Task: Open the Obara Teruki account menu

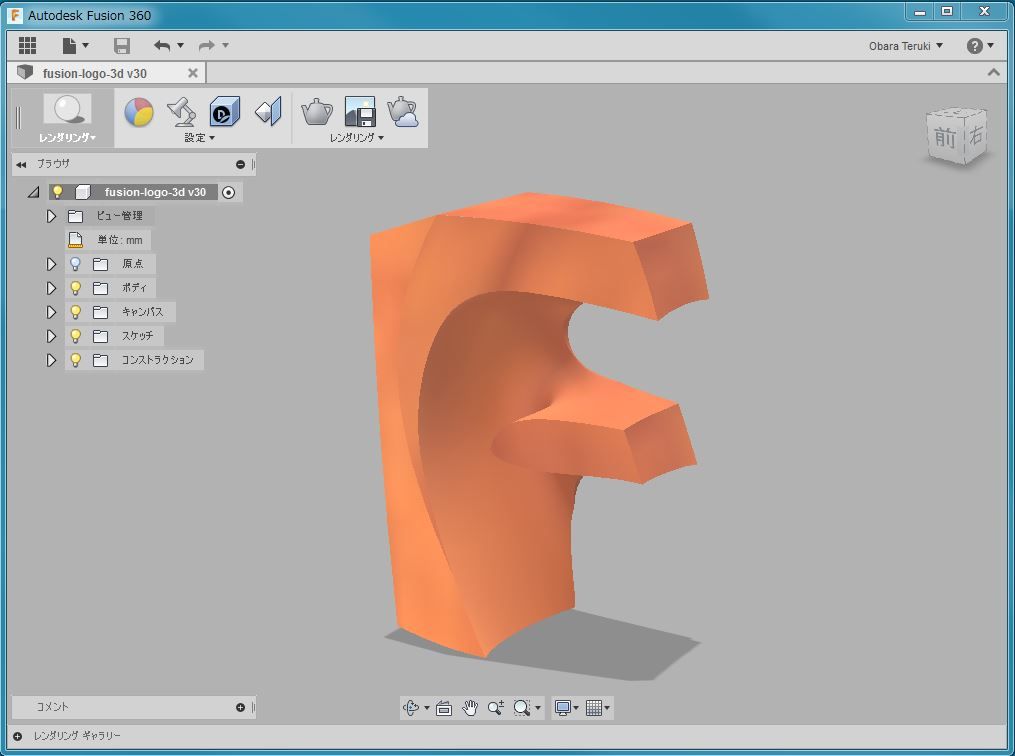Action: pos(906,46)
